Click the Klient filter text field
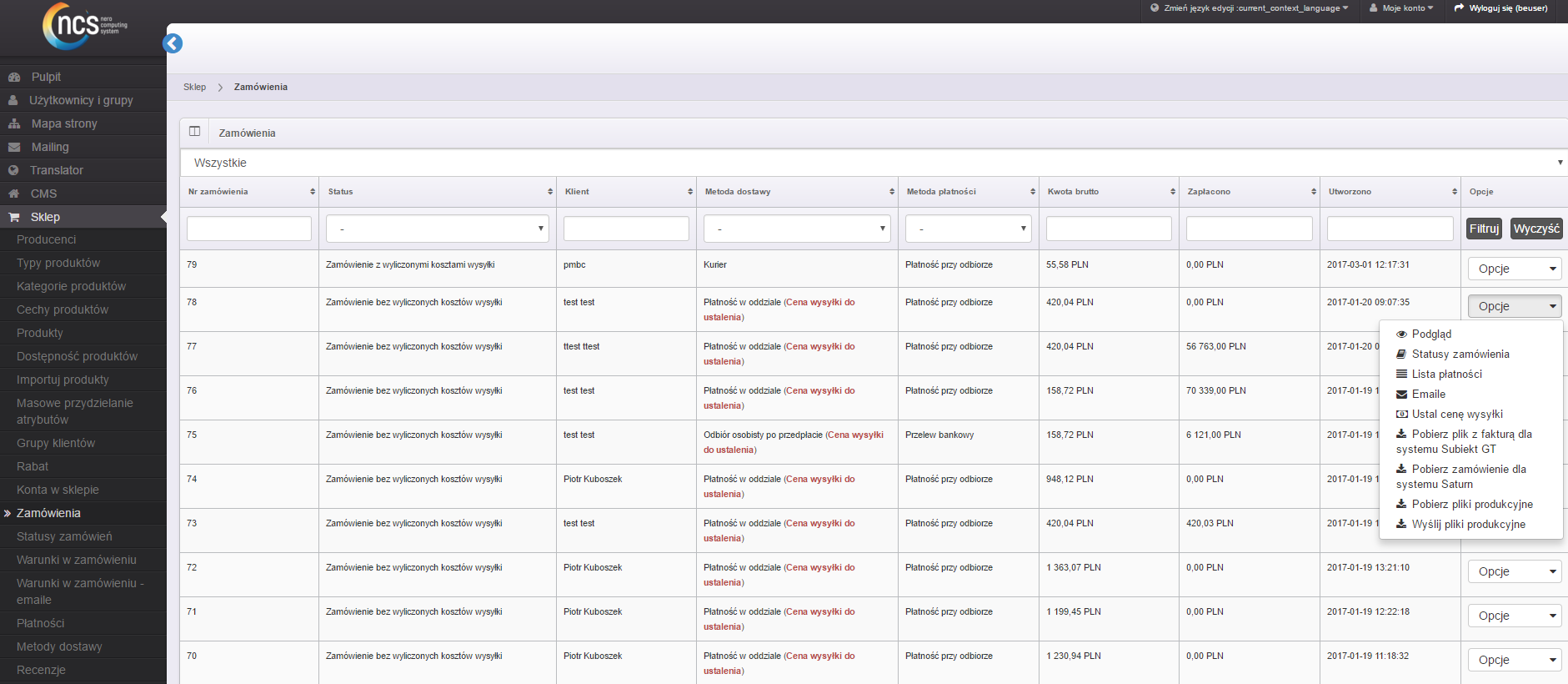The height and width of the screenshot is (684, 1568). 626,229
